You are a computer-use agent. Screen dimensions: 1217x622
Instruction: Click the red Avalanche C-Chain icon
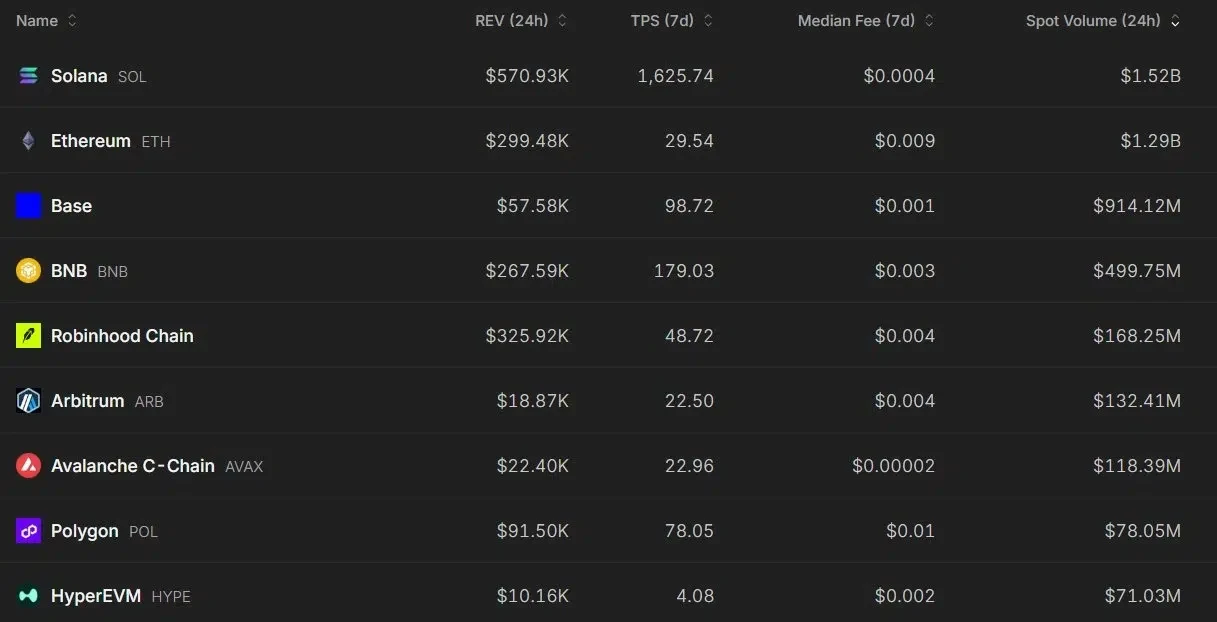click(28, 466)
